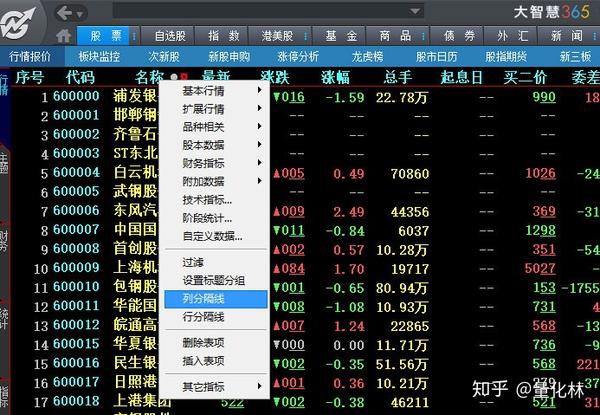This screenshot has width=600, height=415.
Task: Select the 新三板 sub-tab
Action: click(x=575, y=57)
